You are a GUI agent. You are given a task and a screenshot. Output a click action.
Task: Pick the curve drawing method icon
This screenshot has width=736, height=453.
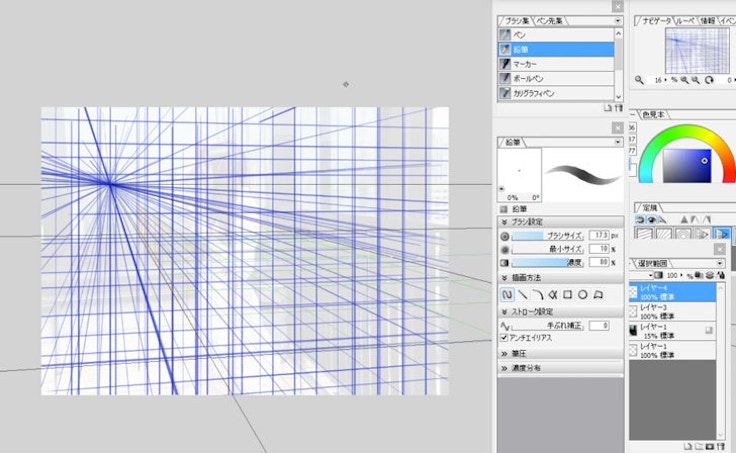click(x=537, y=295)
